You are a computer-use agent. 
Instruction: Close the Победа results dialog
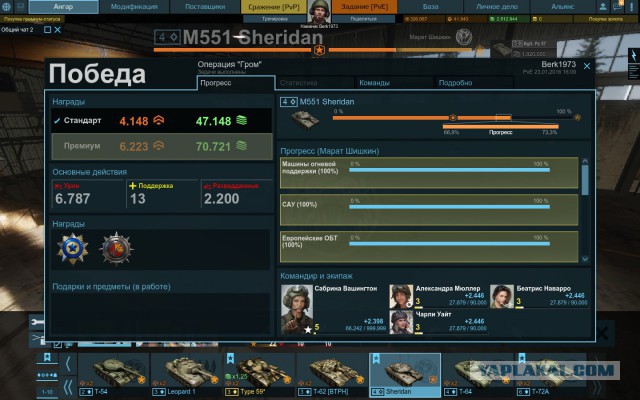tap(587, 66)
